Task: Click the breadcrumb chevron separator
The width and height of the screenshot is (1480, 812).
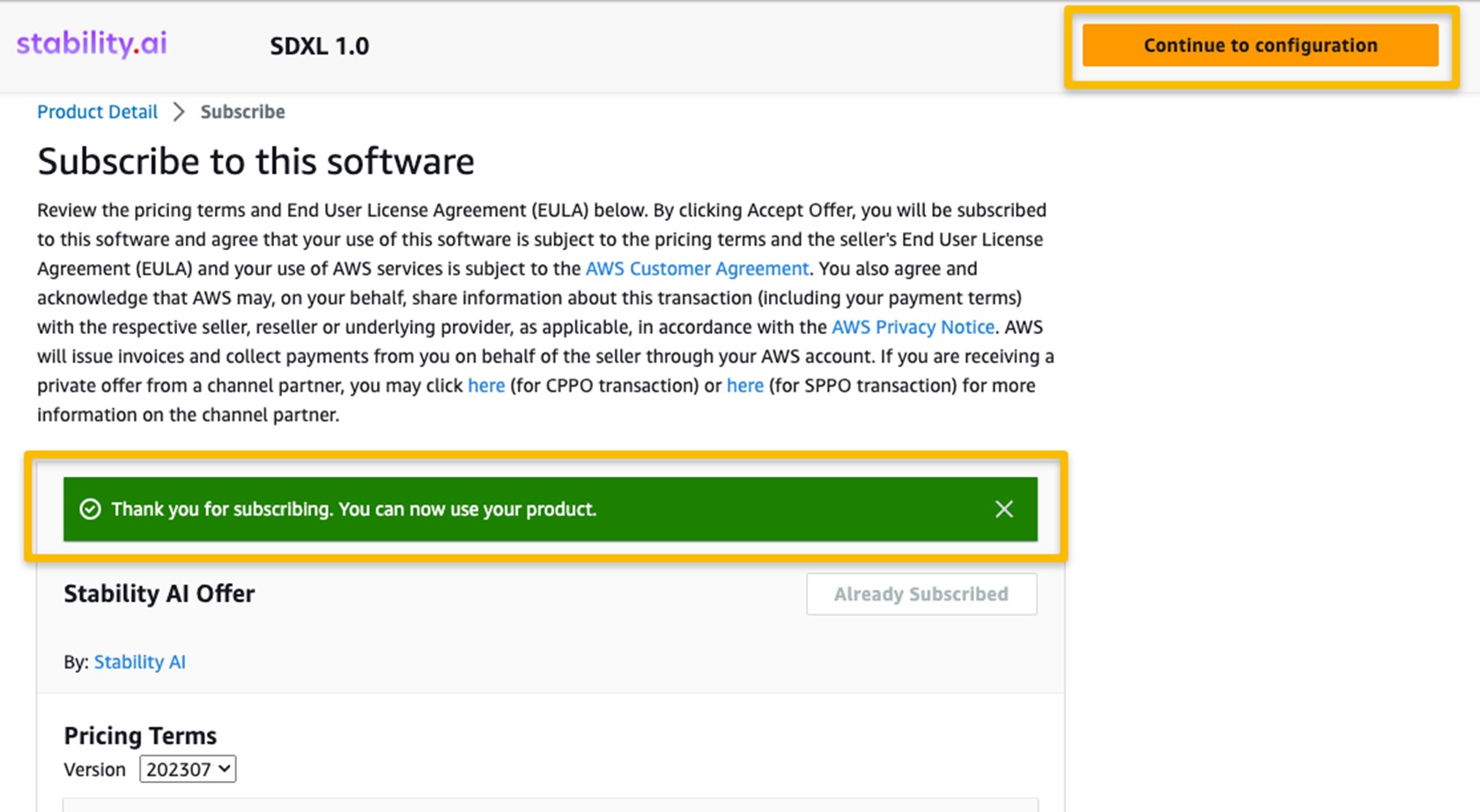Action: click(179, 112)
